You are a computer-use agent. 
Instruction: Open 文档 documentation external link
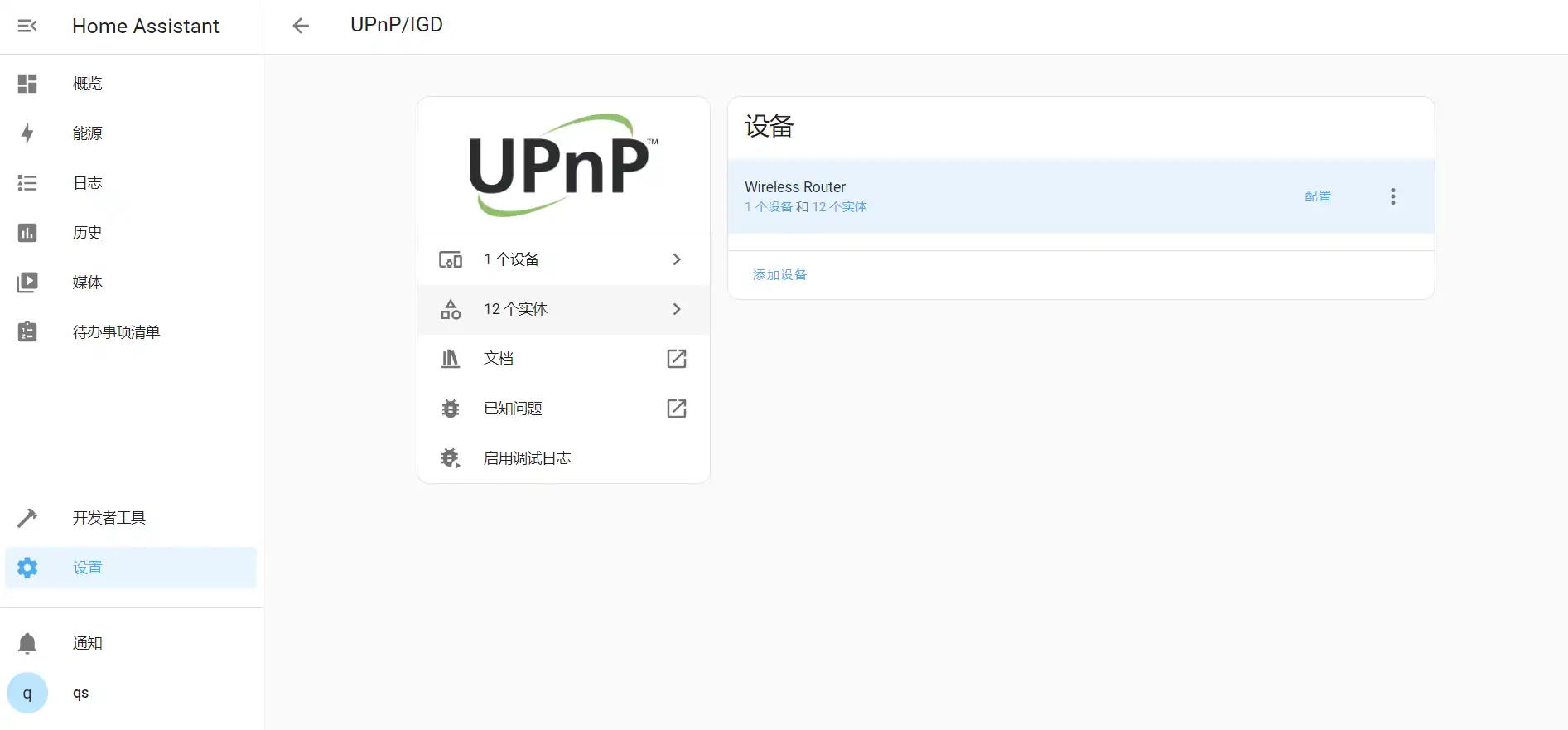coord(677,359)
